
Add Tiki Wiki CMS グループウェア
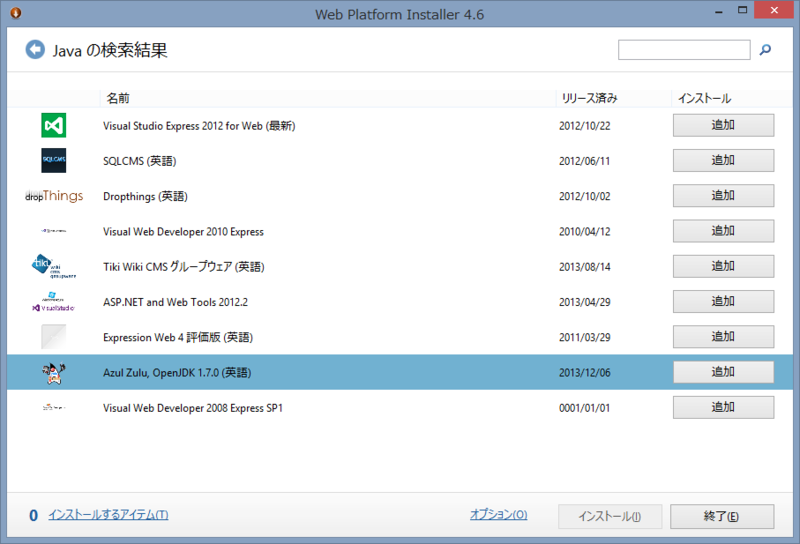723,266
